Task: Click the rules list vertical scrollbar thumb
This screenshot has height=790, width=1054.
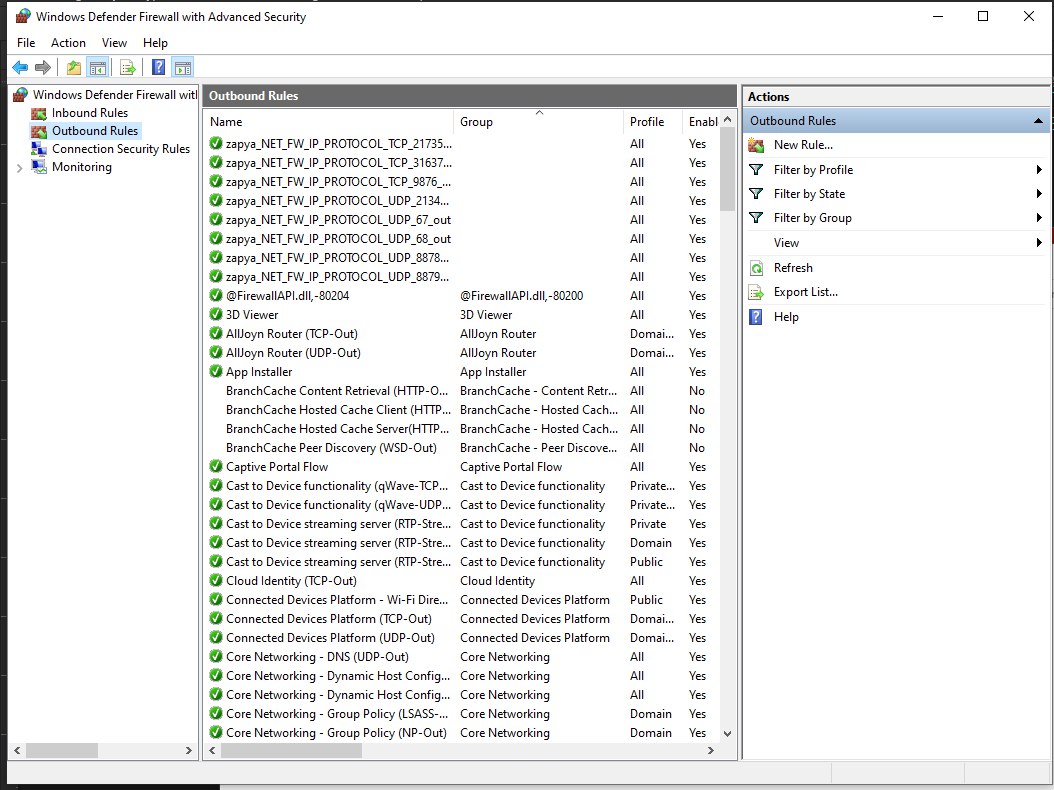Action: click(727, 169)
